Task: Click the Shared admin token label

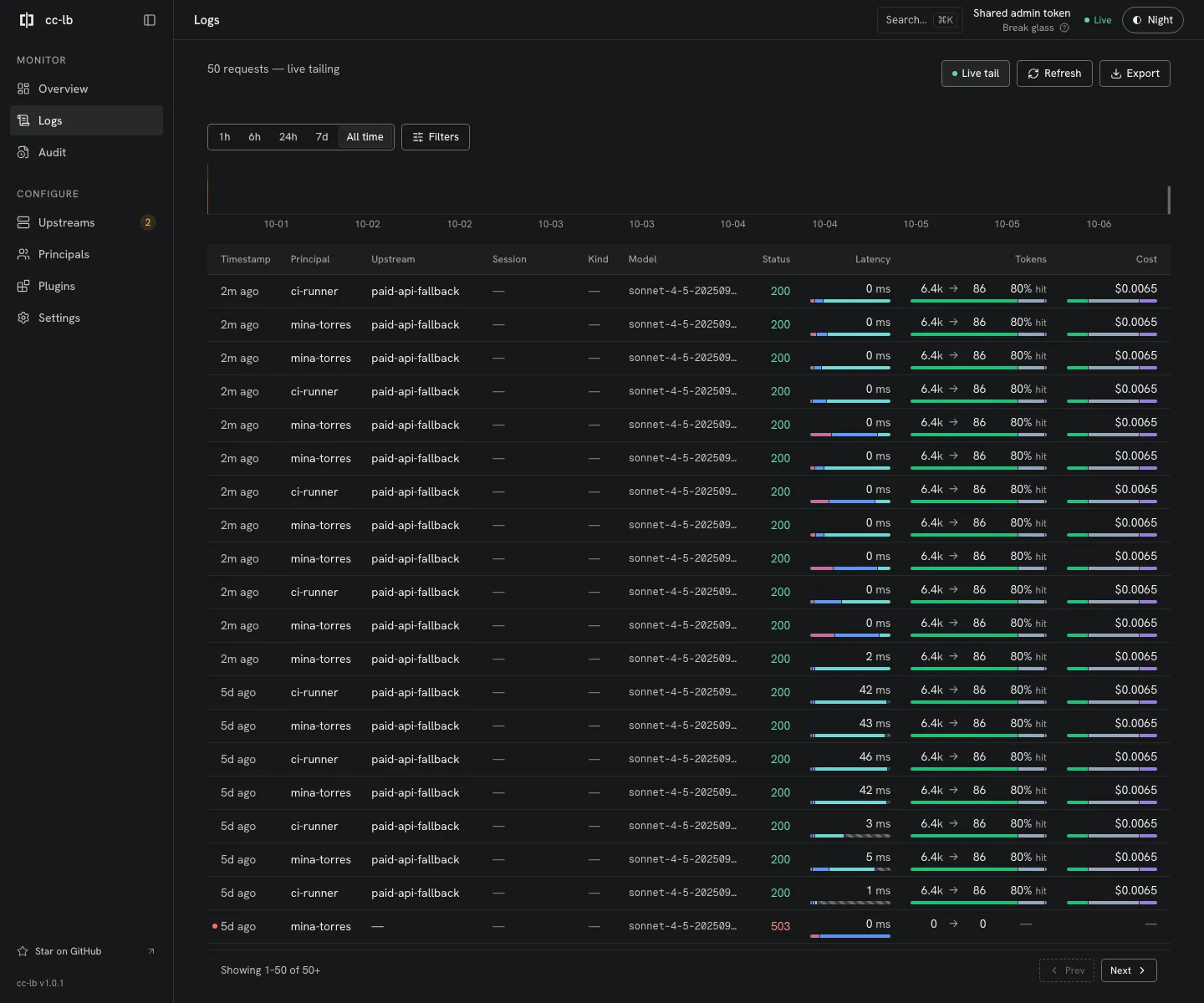Action: pos(1022,13)
